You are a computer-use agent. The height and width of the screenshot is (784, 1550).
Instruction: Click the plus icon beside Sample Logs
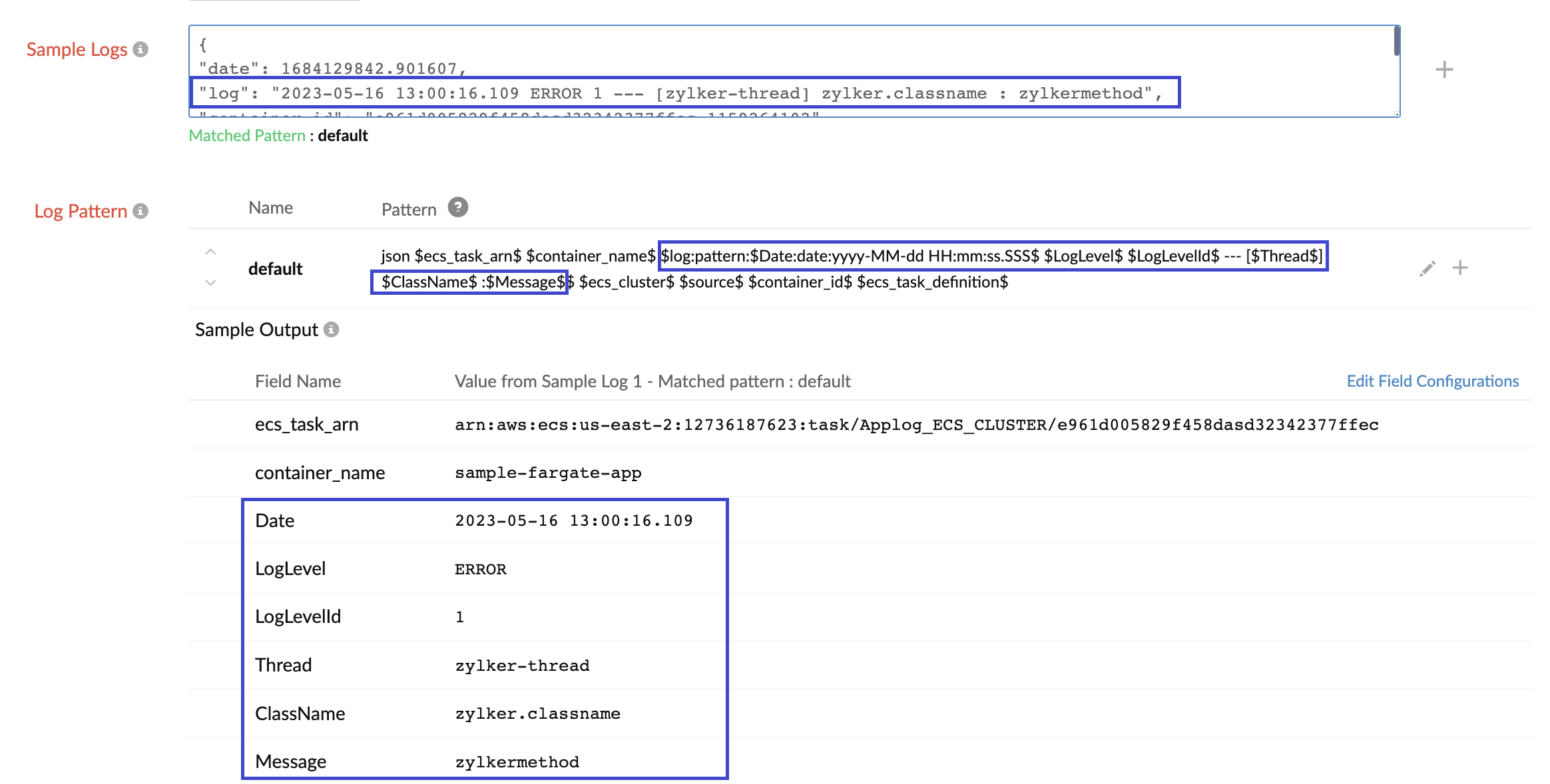coord(1444,69)
